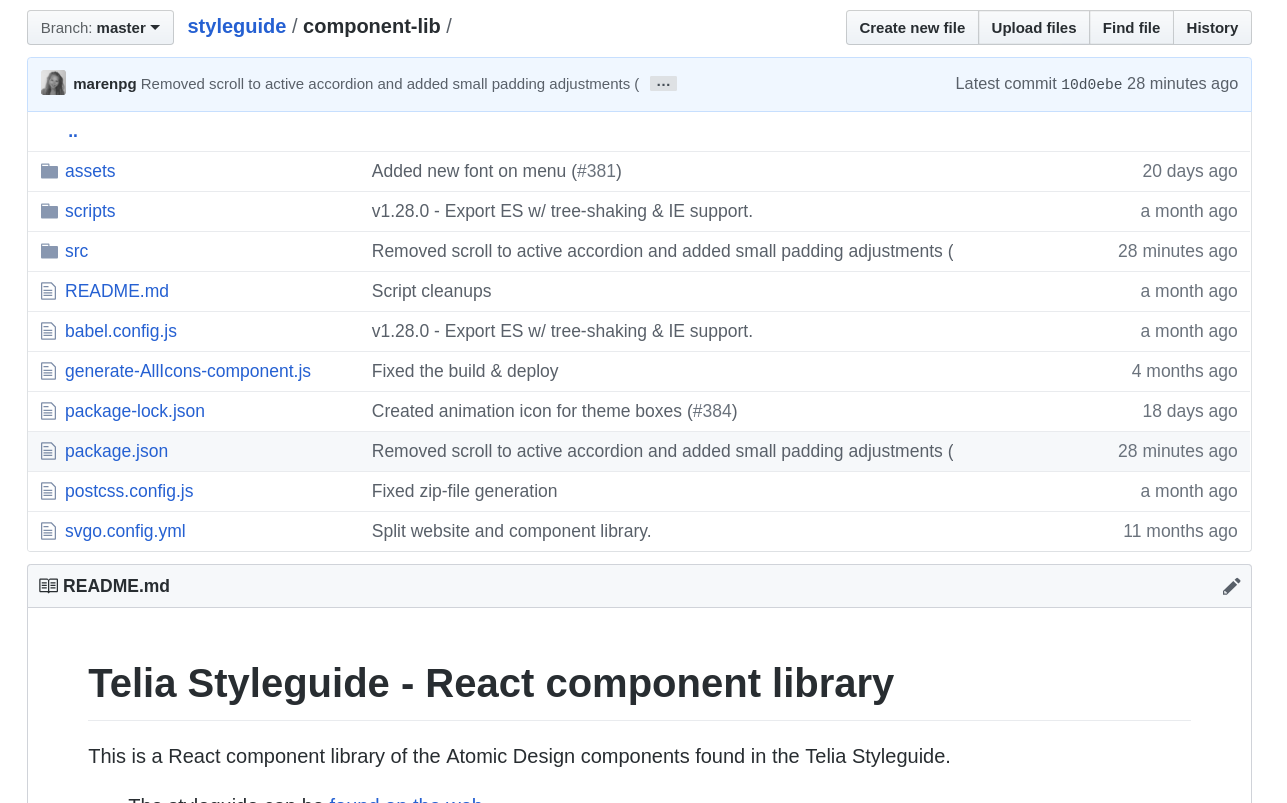The image size is (1287, 803).
Task: Open the Branch: master dropdown
Action: (x=100, y=28)
